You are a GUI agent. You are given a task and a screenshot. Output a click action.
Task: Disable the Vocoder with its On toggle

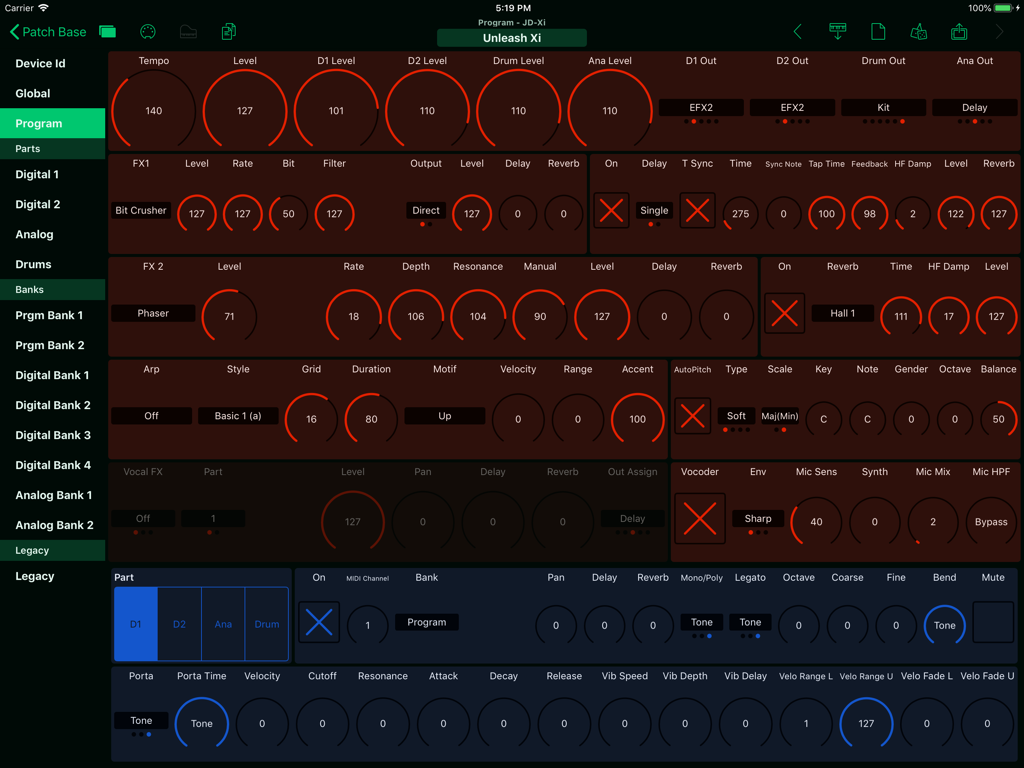point(699,519)
